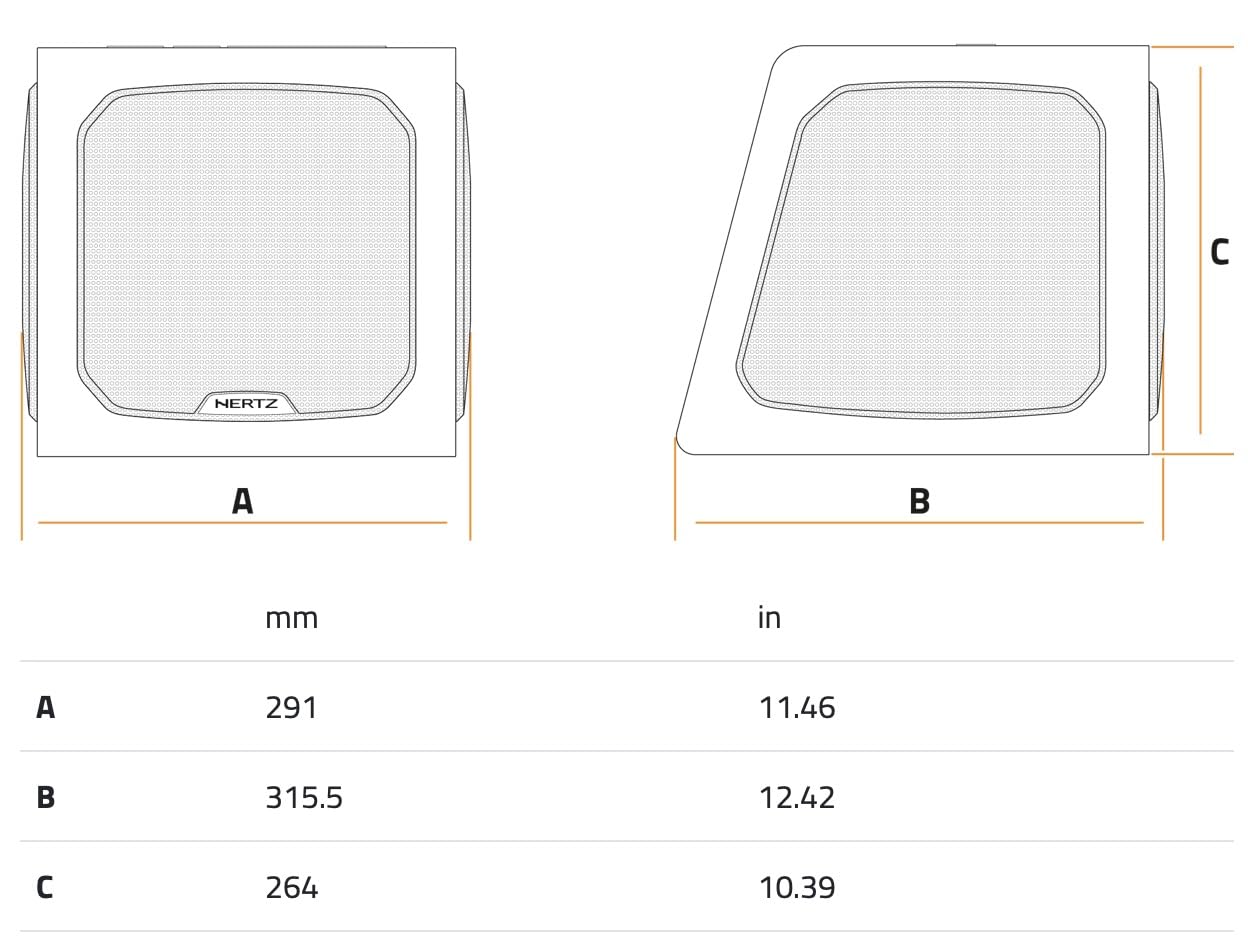Click the orange vertical dimension line beside C
The height and width of the screenshot is (952, 1248).
[x=1201, y=250]
